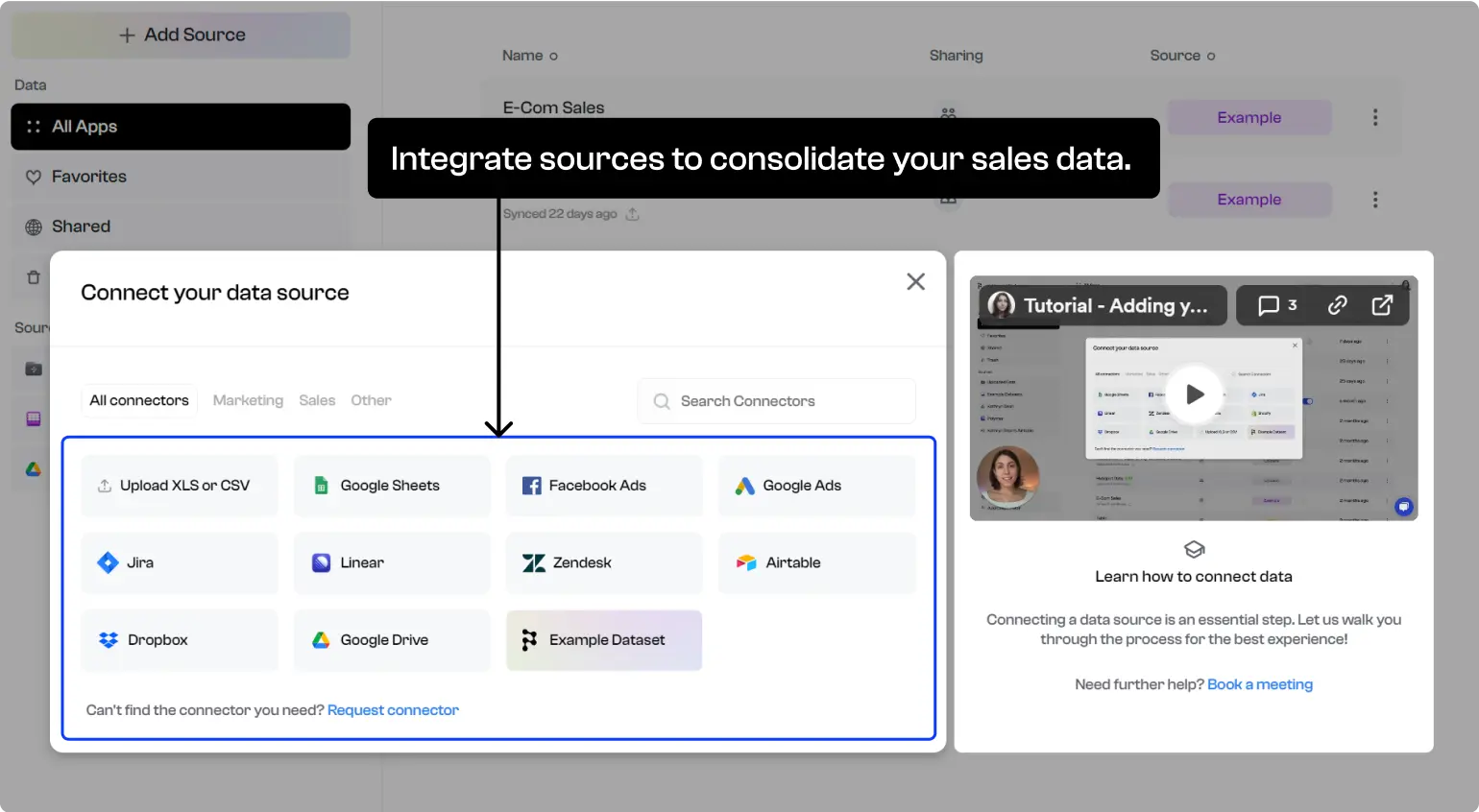Choose the Google Ads connector
The height and width of the screenshot is (812, 1479).
(817, 486)
